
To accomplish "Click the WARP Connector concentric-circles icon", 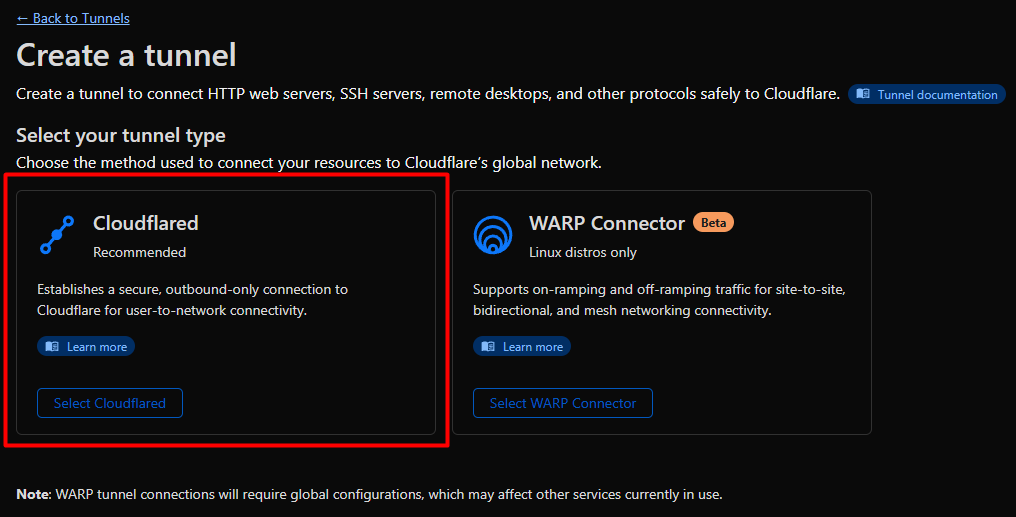I will point(492,235).
